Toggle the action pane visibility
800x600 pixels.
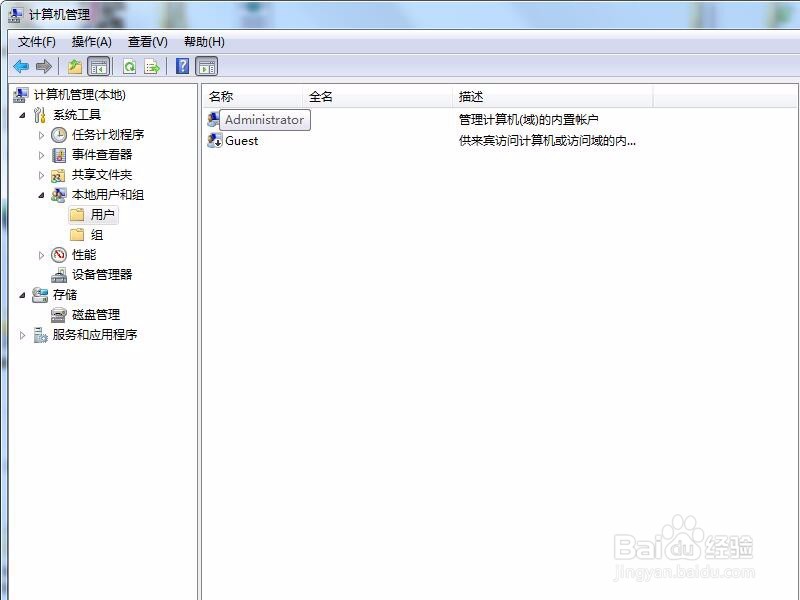(x=205, y=66)
